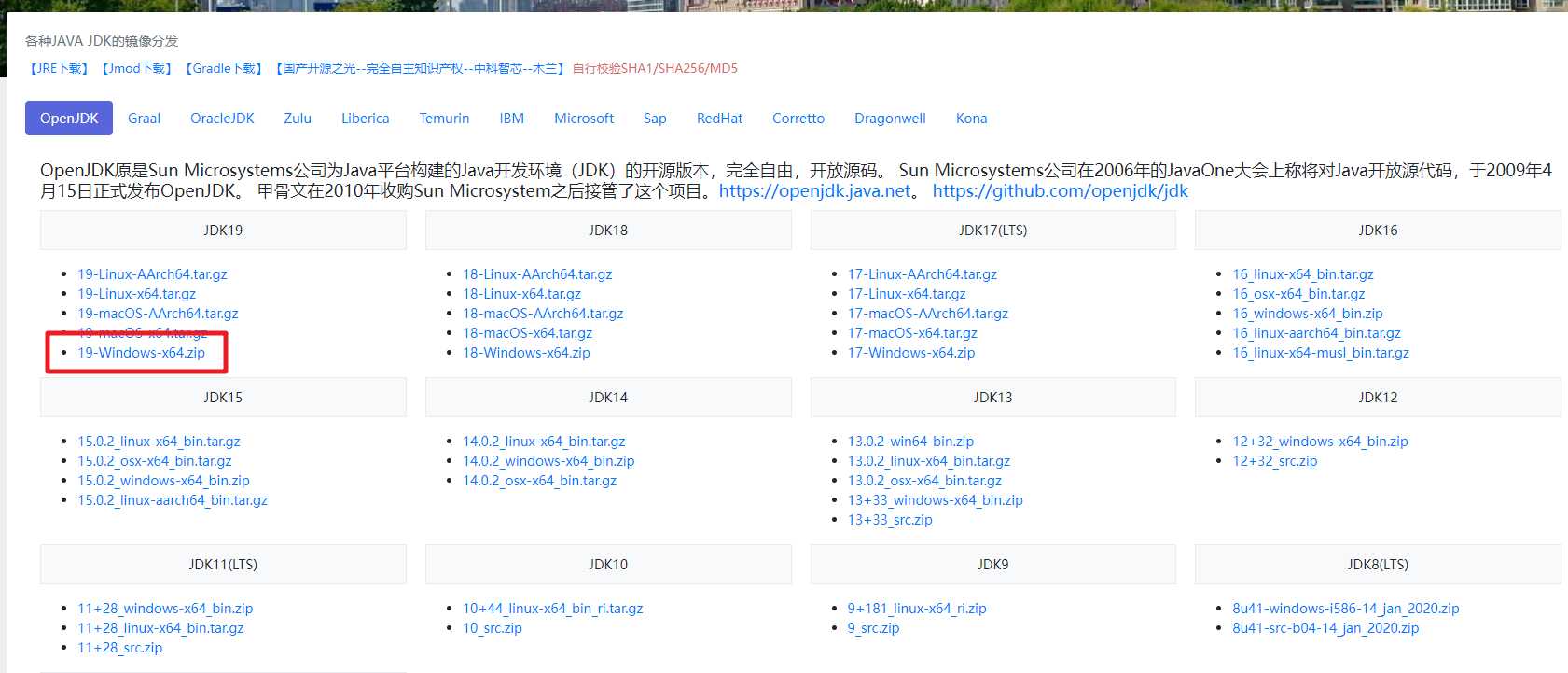The width and height of the screenshot is (1568, 673).
Task: Download 16_linux-x64_bin.tar.gz
Action: (1303, 274)
